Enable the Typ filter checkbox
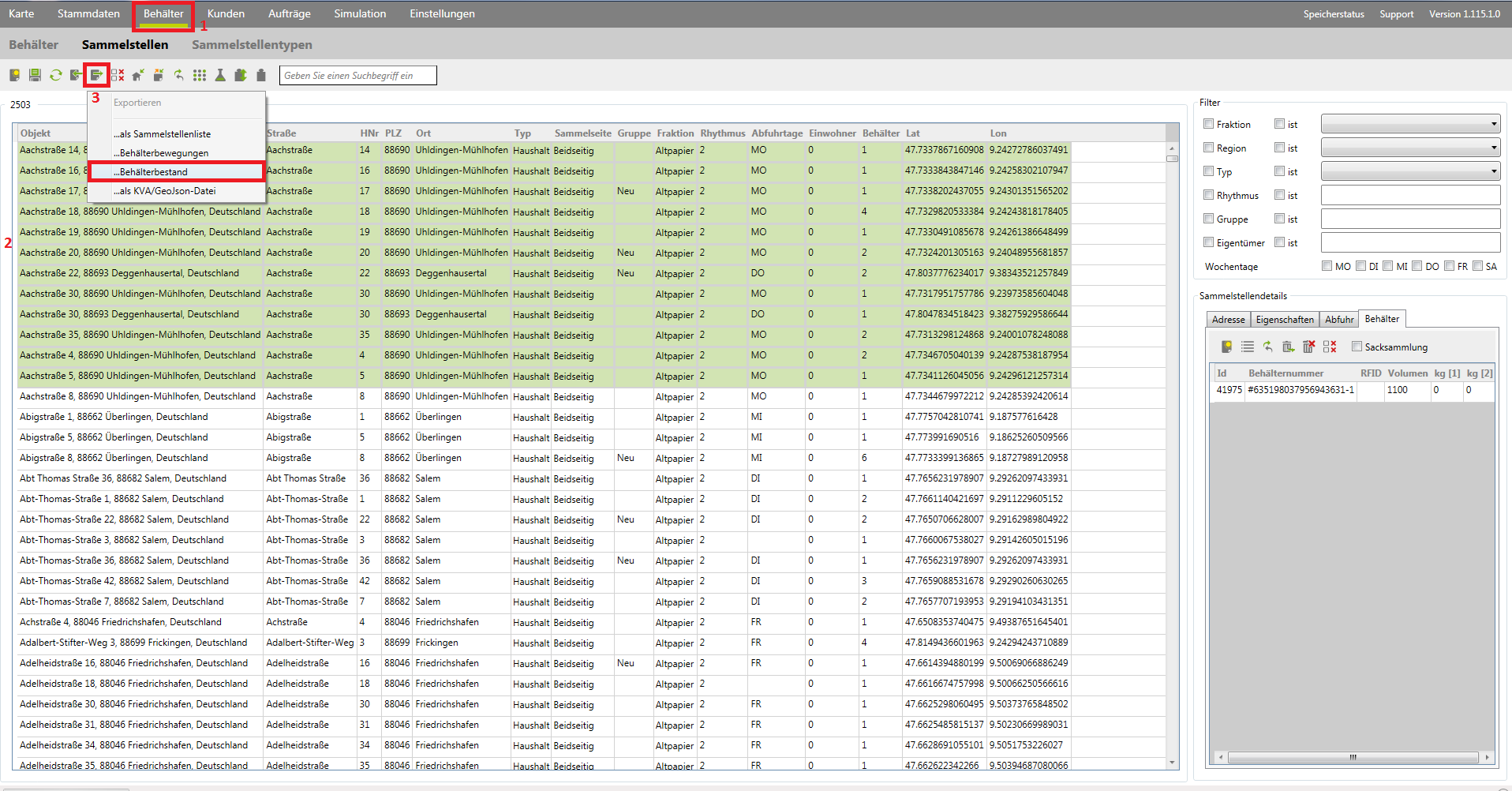Screen dimensions: 1512x791 click(1208, 171)
